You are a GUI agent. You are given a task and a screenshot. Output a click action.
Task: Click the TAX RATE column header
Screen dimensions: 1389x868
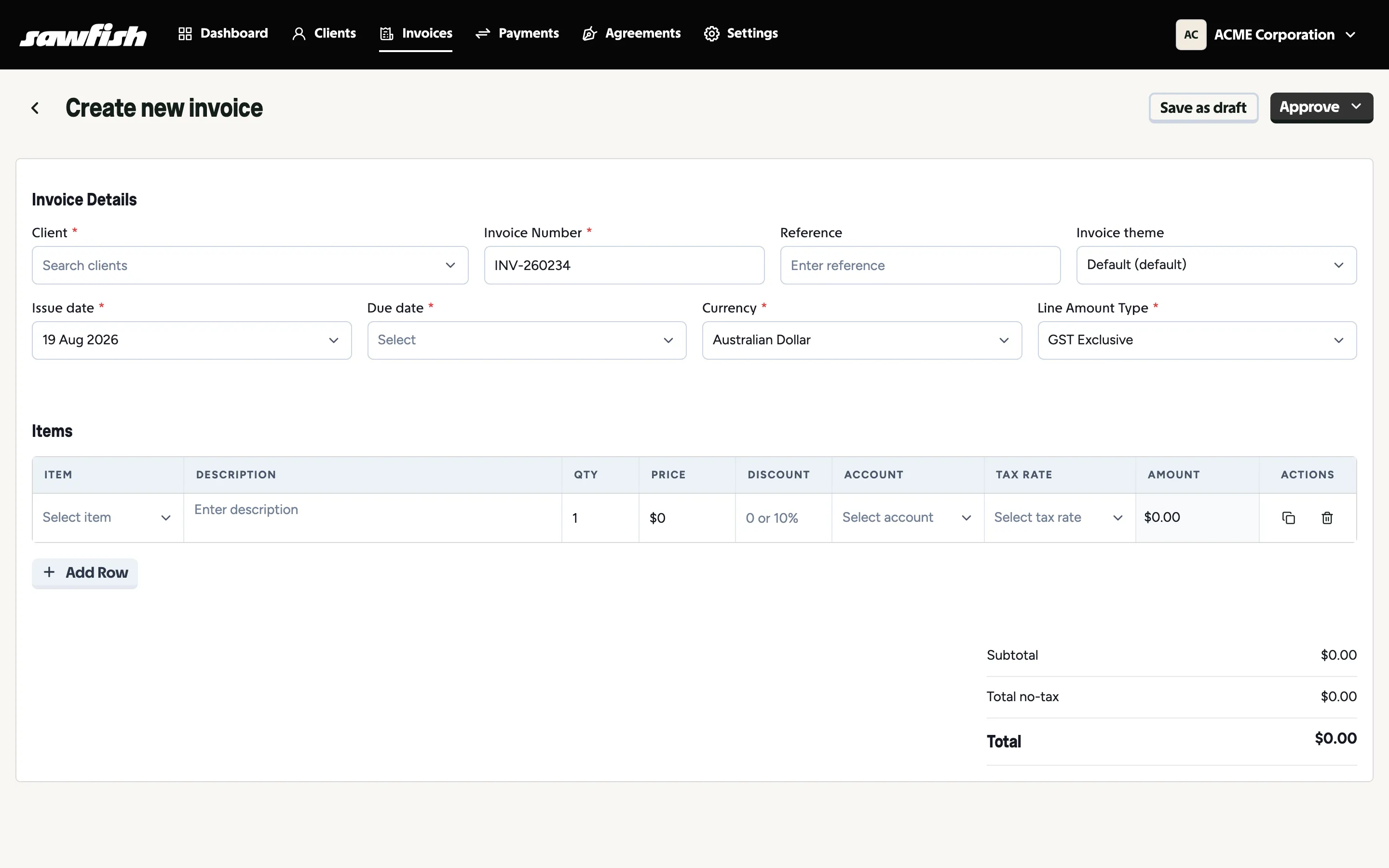click(x=1024, y=475)
